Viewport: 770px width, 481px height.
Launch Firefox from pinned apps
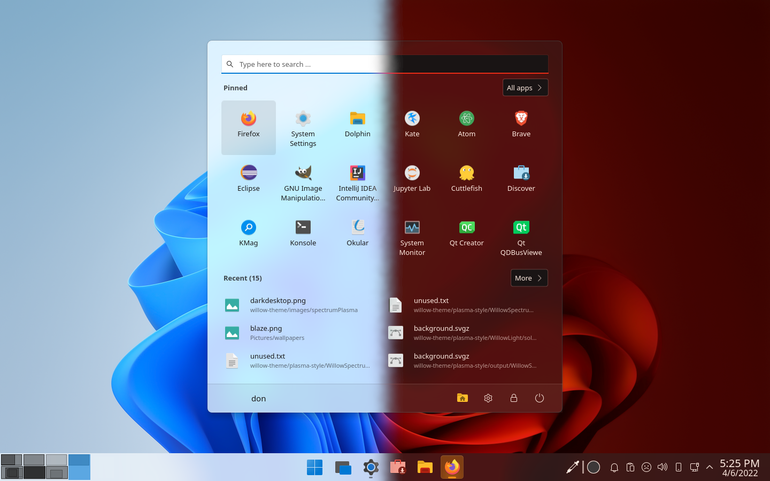[x=248, y=127]
